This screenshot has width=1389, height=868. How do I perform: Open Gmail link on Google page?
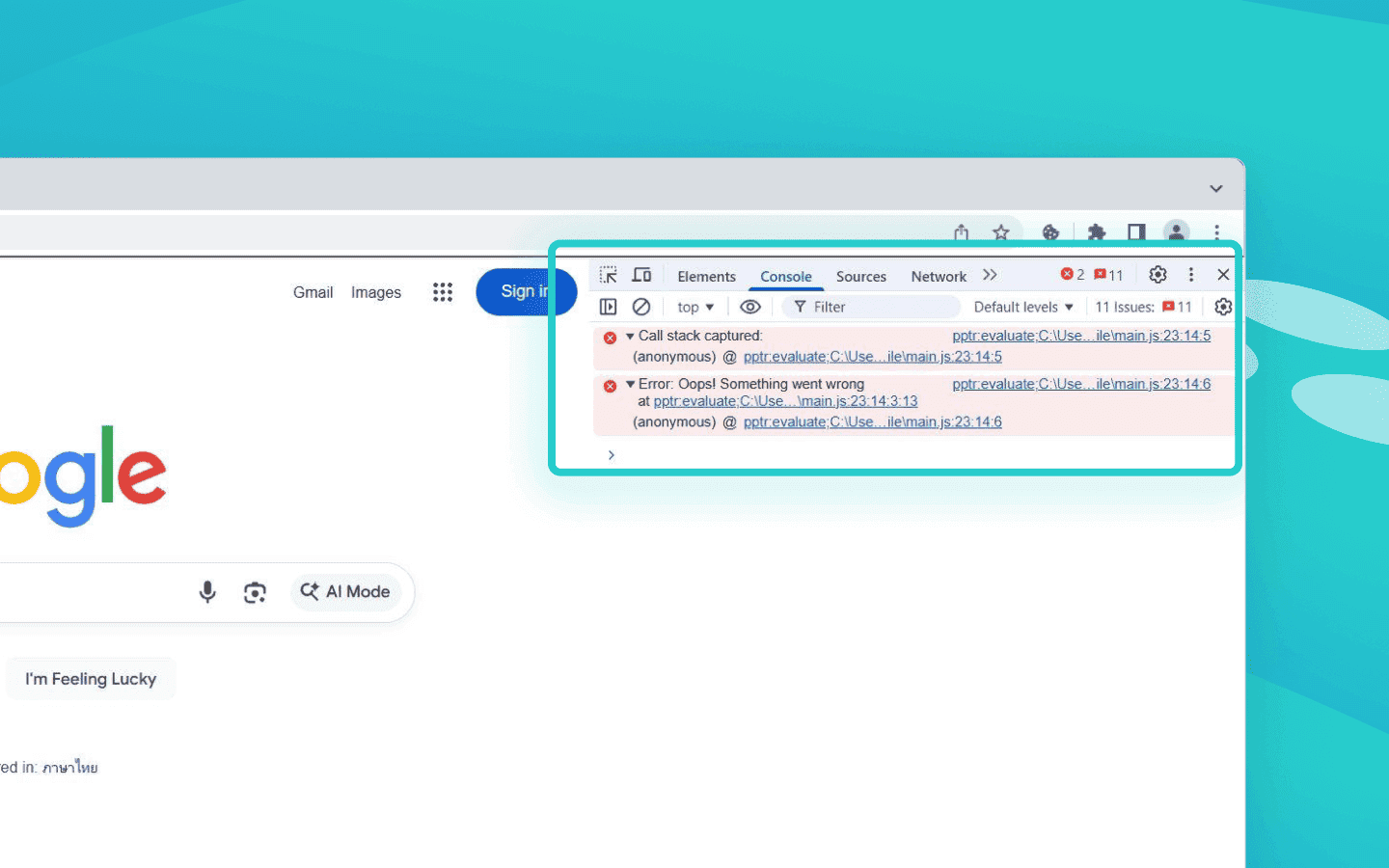313,292
